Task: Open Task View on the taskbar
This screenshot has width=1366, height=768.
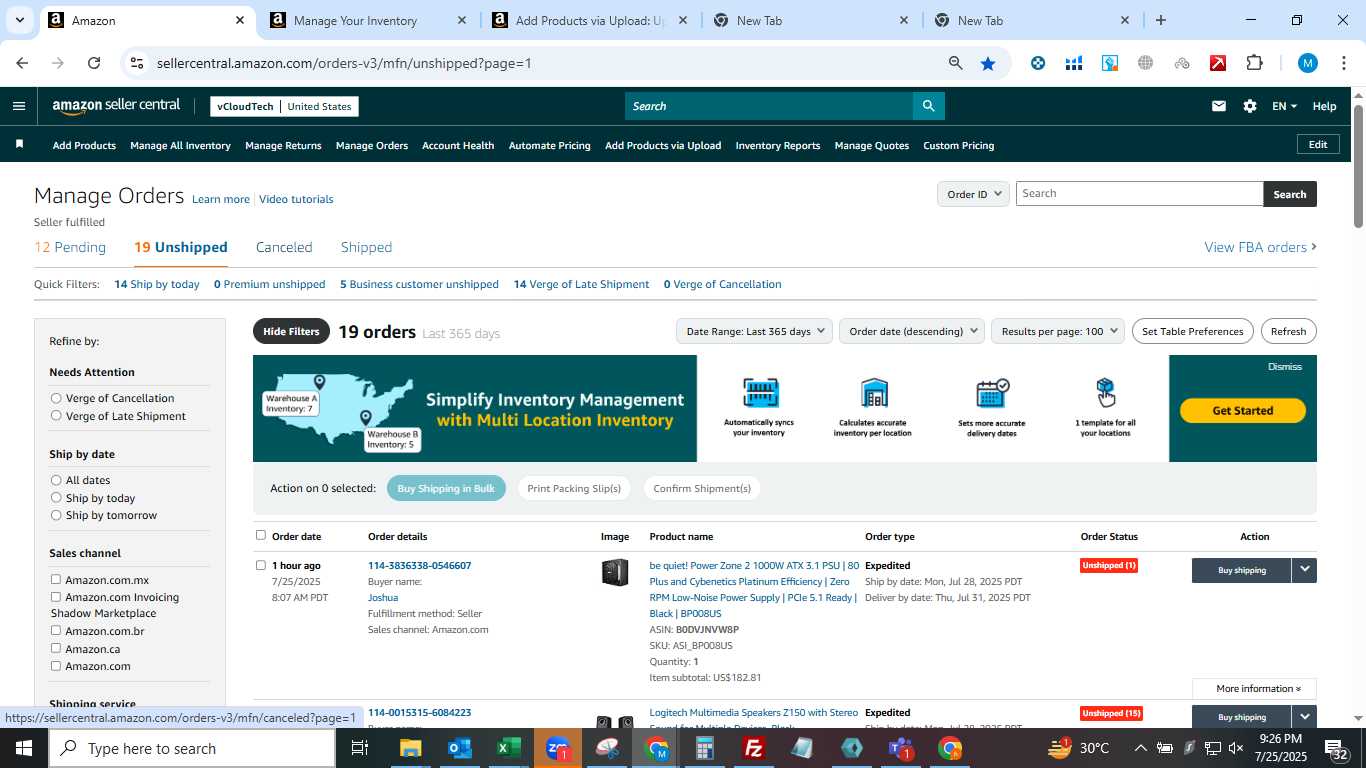Action: click(360, 748)
